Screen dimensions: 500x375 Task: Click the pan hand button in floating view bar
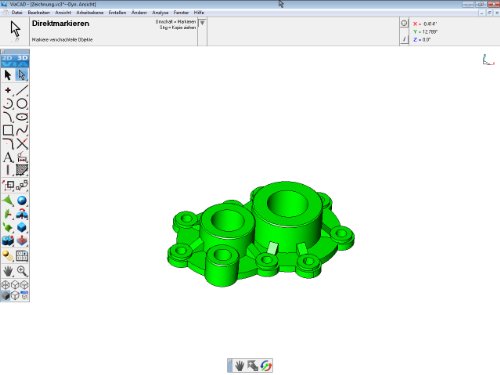[239, 366]
